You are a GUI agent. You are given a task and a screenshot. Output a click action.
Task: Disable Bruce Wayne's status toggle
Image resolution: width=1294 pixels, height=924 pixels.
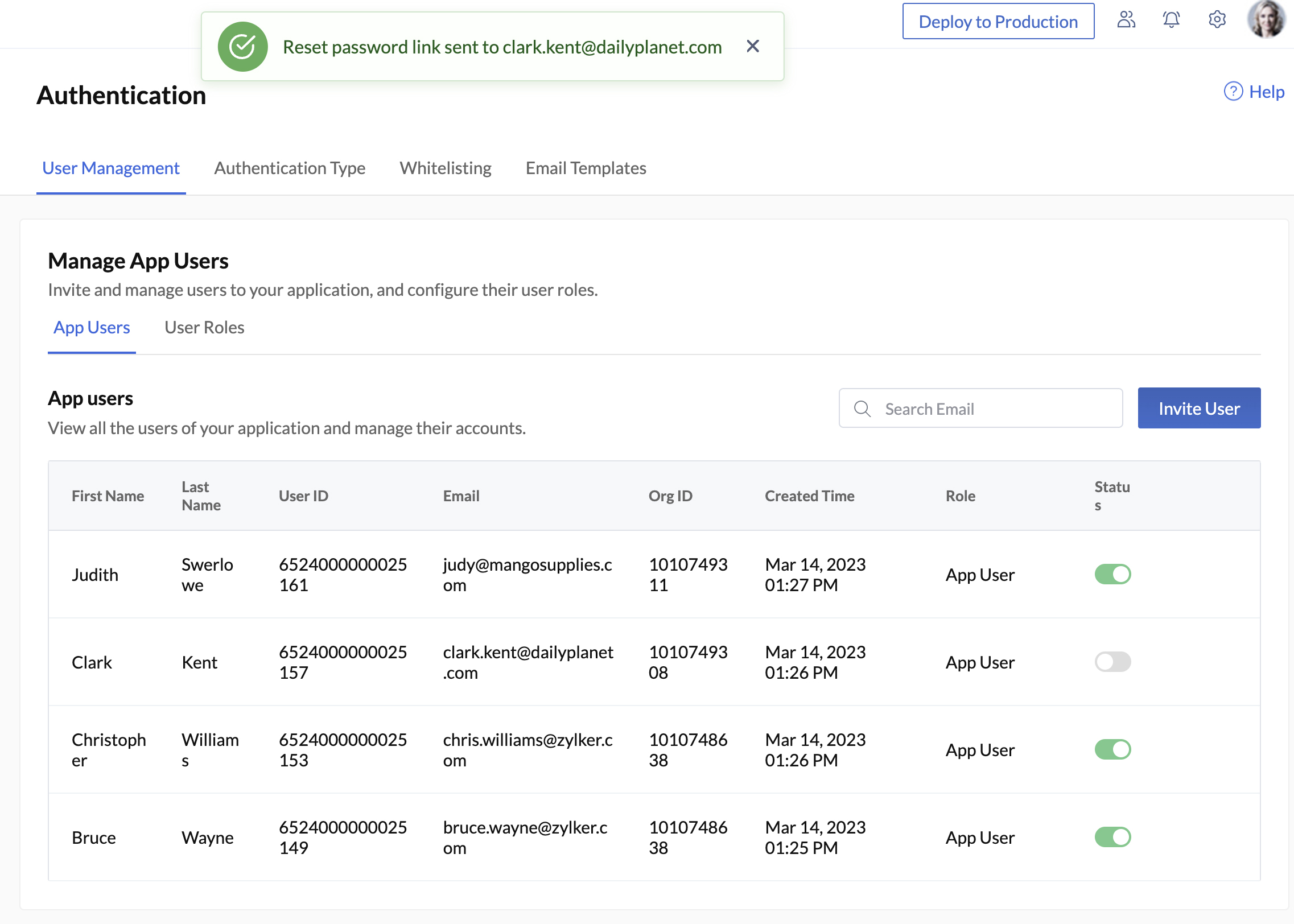[x=1113, y=837]
